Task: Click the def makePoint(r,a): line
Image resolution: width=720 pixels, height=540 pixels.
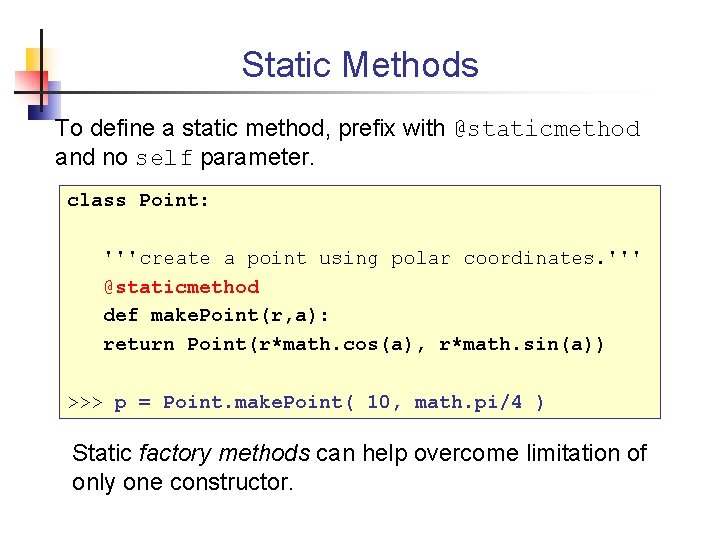Action: (x=216, y=315)
